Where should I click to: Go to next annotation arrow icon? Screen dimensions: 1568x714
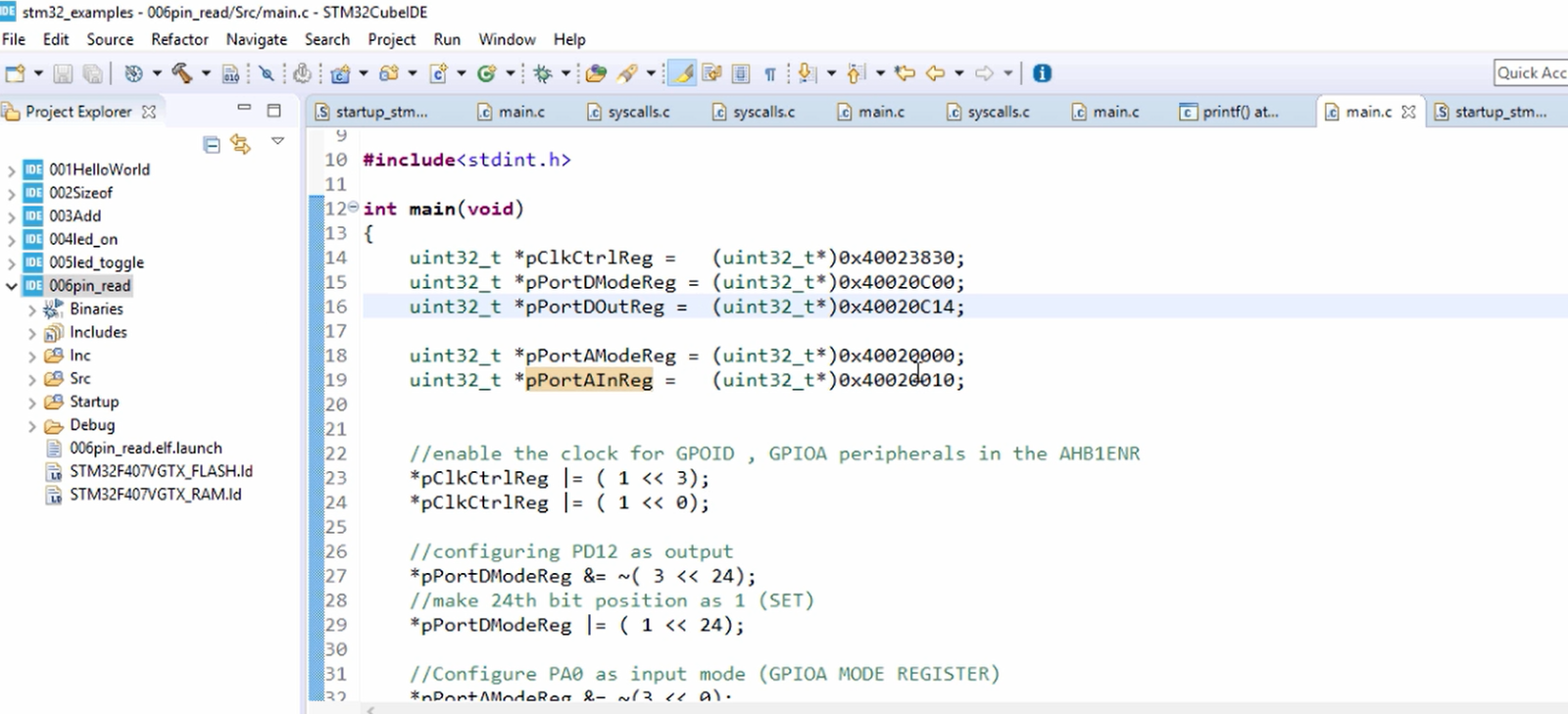[808, 73]
